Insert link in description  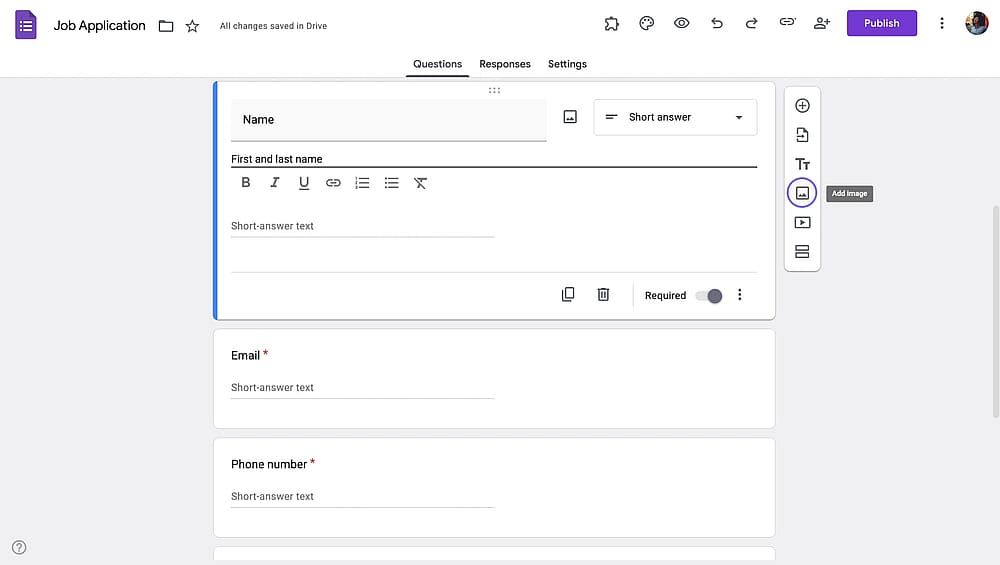pyautogui.click(x=333, y=183)
